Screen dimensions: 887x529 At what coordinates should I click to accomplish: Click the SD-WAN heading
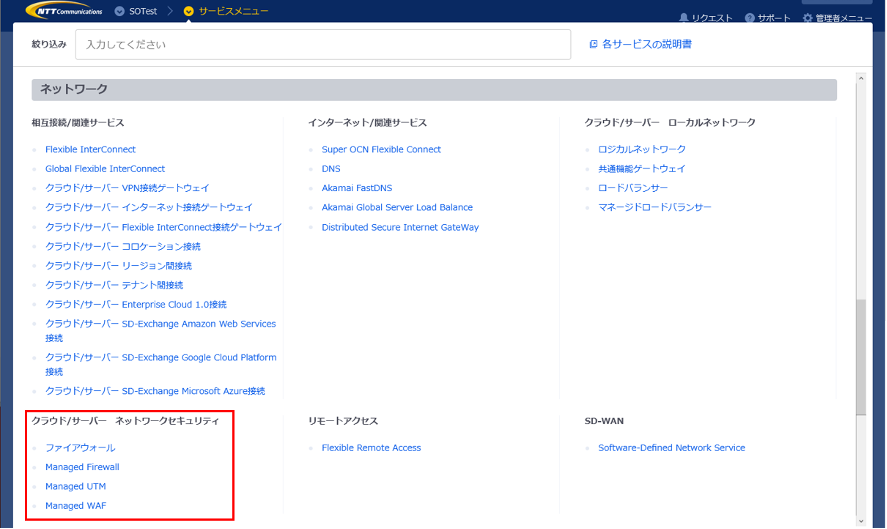604,421
